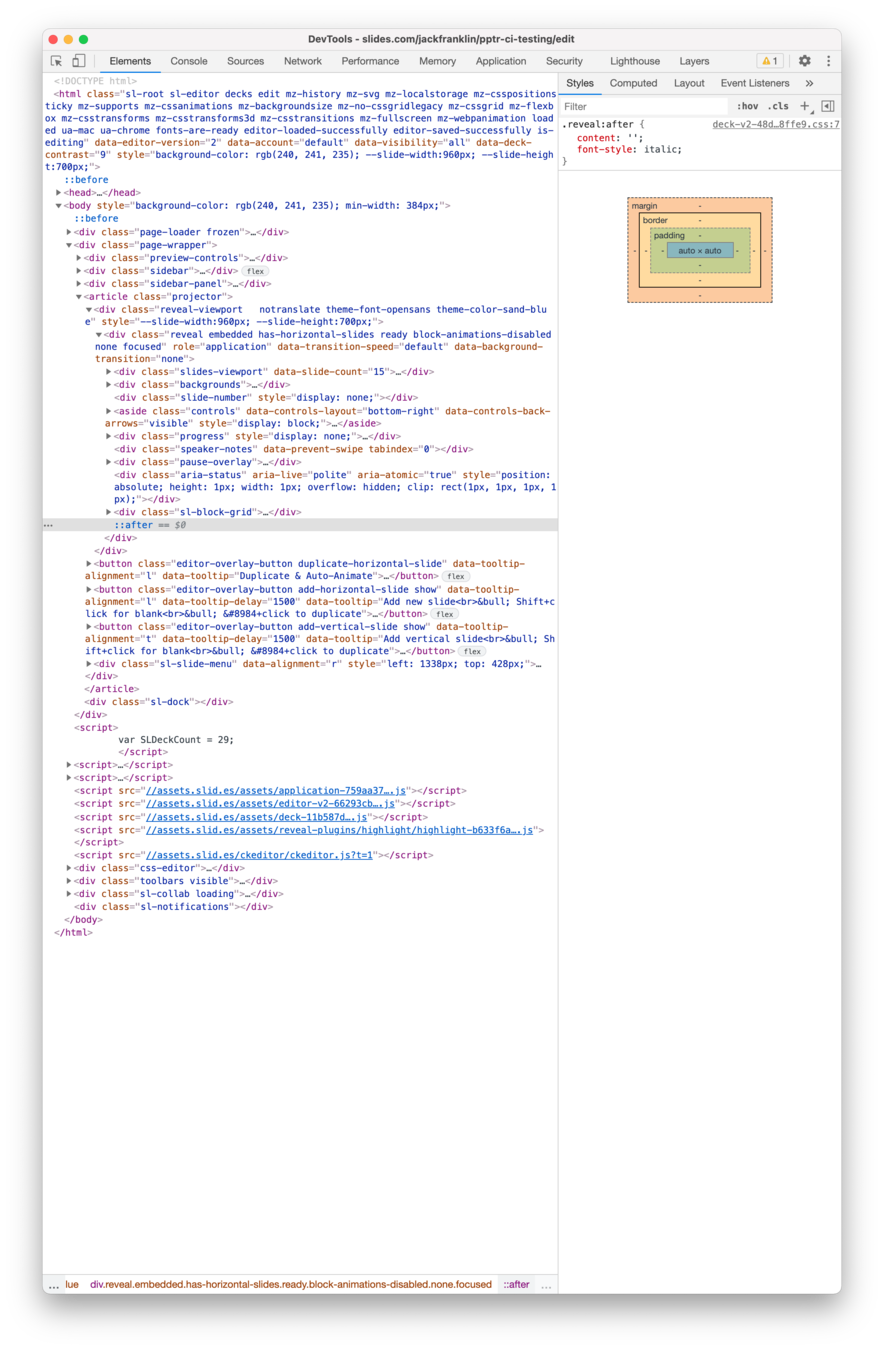This screenshot has width=884, height=1350.
Task: Click the .reveal:after selector text
Action: [598, 125]
